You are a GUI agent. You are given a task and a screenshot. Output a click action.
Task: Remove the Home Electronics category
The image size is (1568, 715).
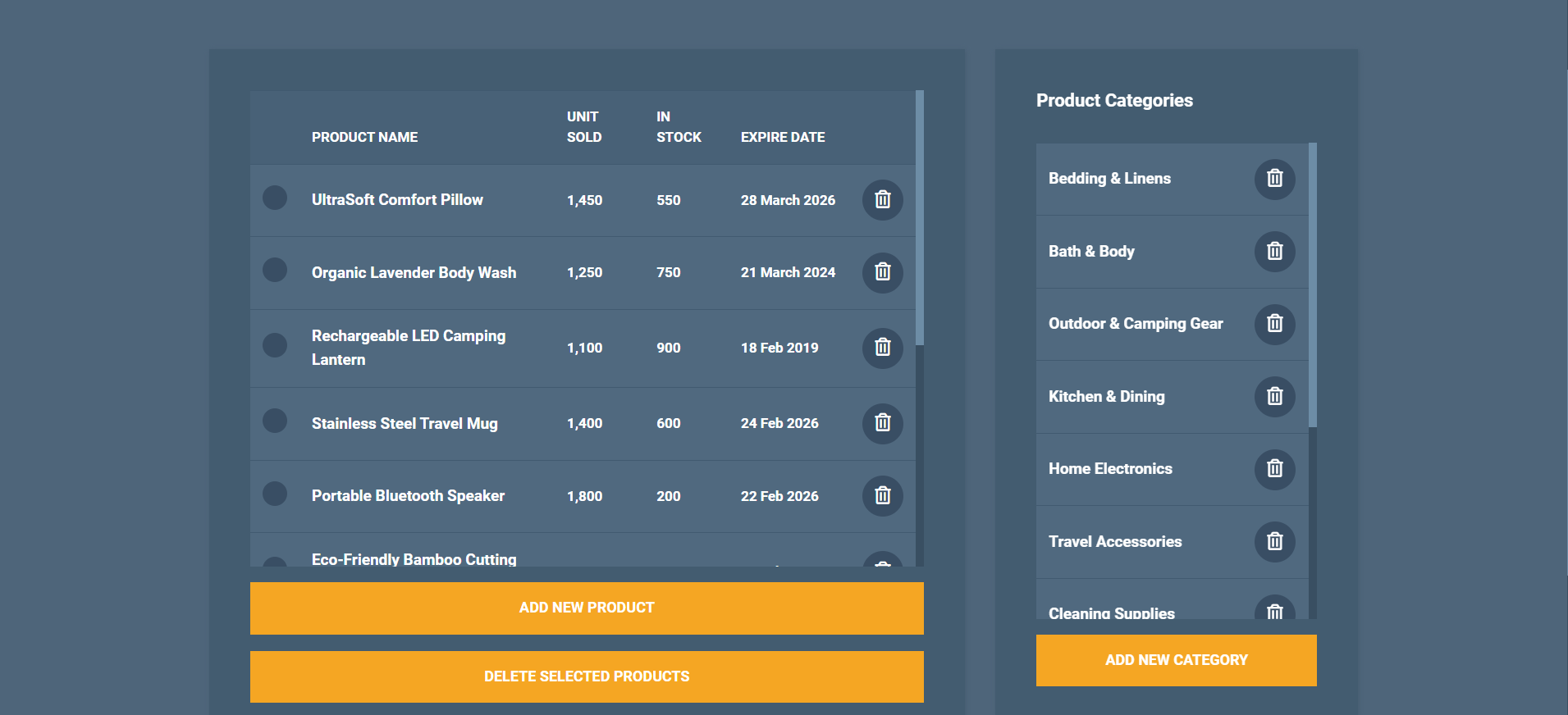click(x=1274, y=469)
